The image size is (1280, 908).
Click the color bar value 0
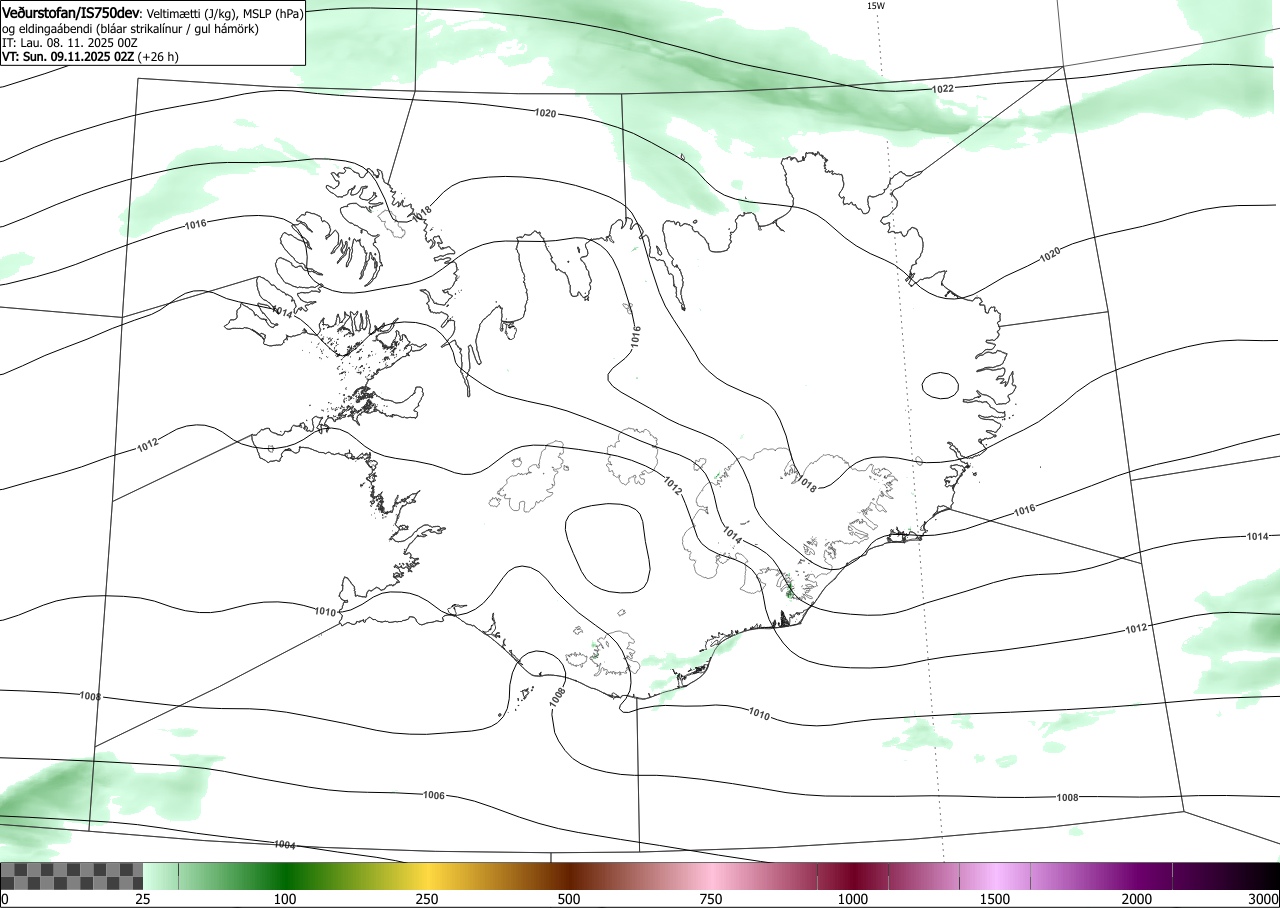[x=5, y=899]
